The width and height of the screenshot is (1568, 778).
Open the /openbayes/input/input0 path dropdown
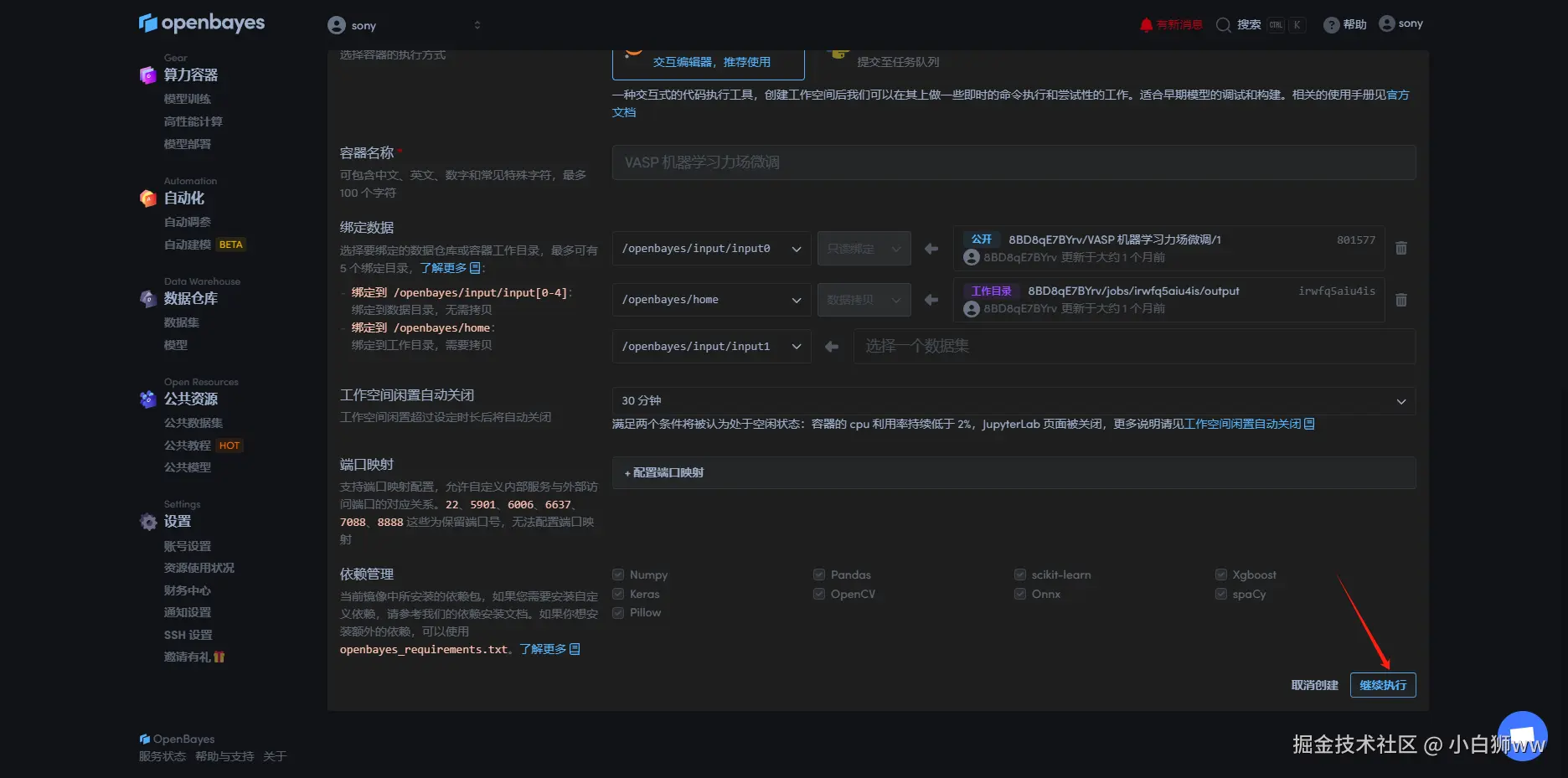[712, 249]
